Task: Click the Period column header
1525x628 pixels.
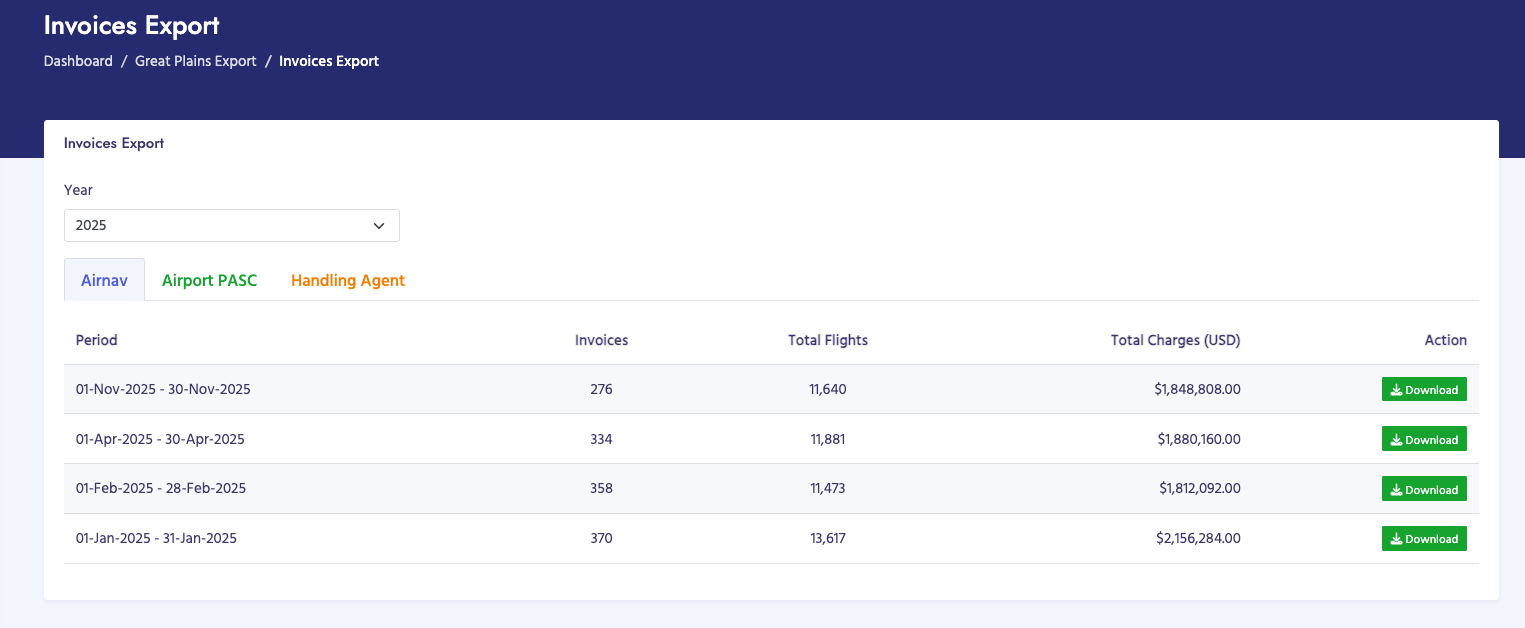Action: coord(96,340)
